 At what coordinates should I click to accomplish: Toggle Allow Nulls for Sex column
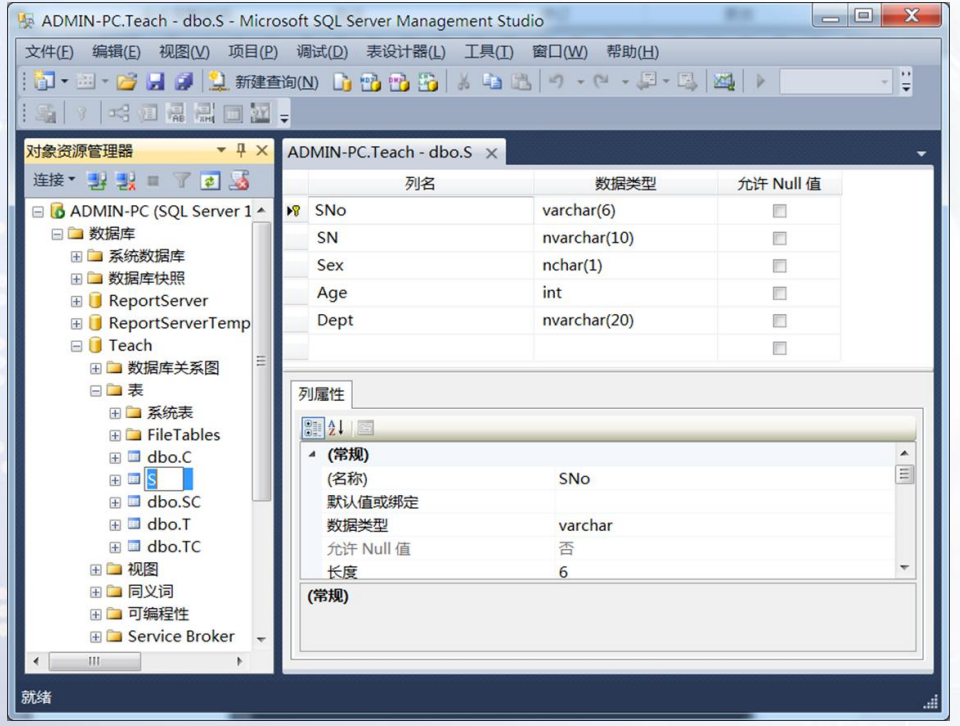pos(779,266)
